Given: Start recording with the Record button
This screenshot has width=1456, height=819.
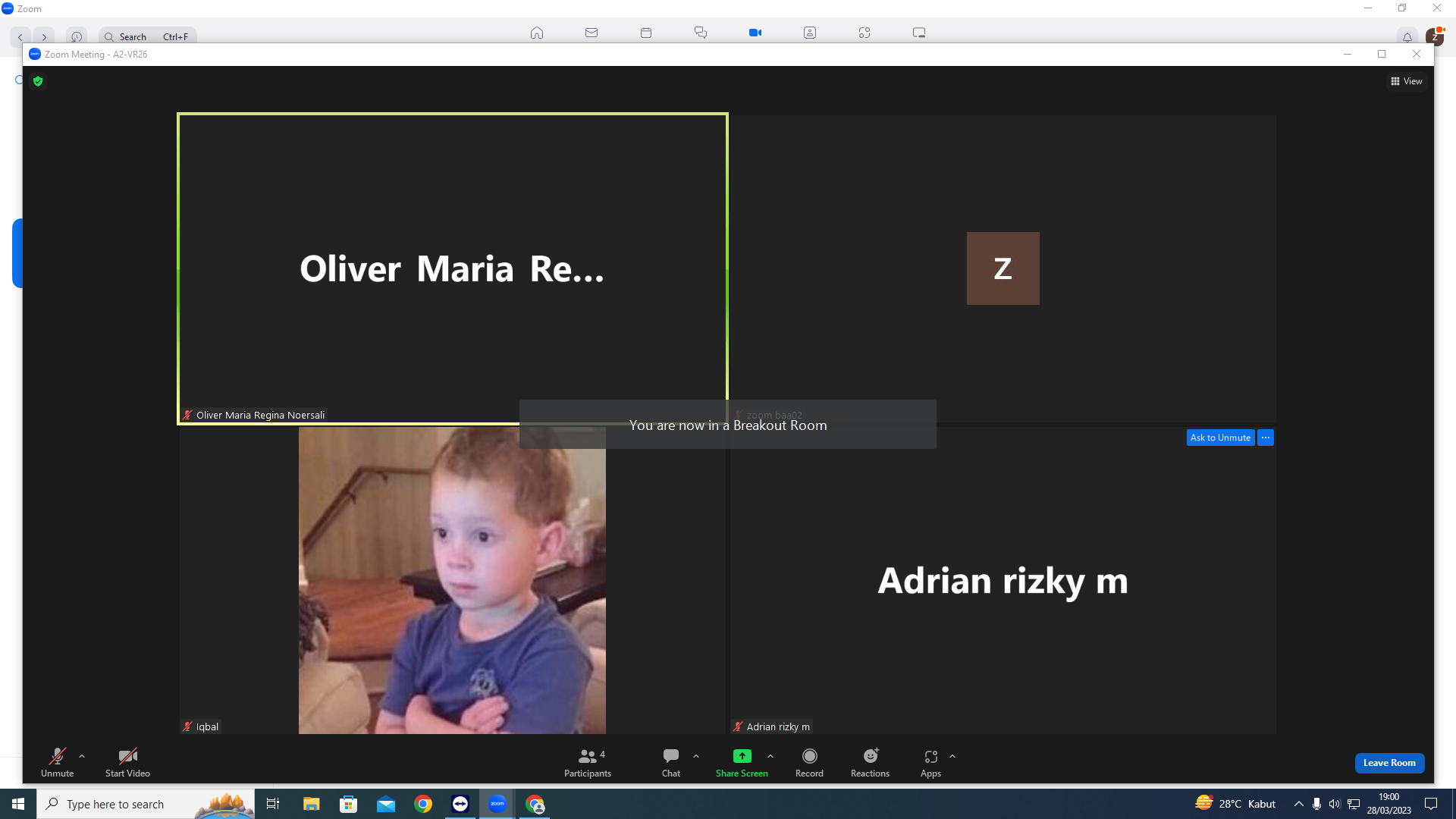Looking at the screenshot, I should pyautogui.click(x=809, y=762).
